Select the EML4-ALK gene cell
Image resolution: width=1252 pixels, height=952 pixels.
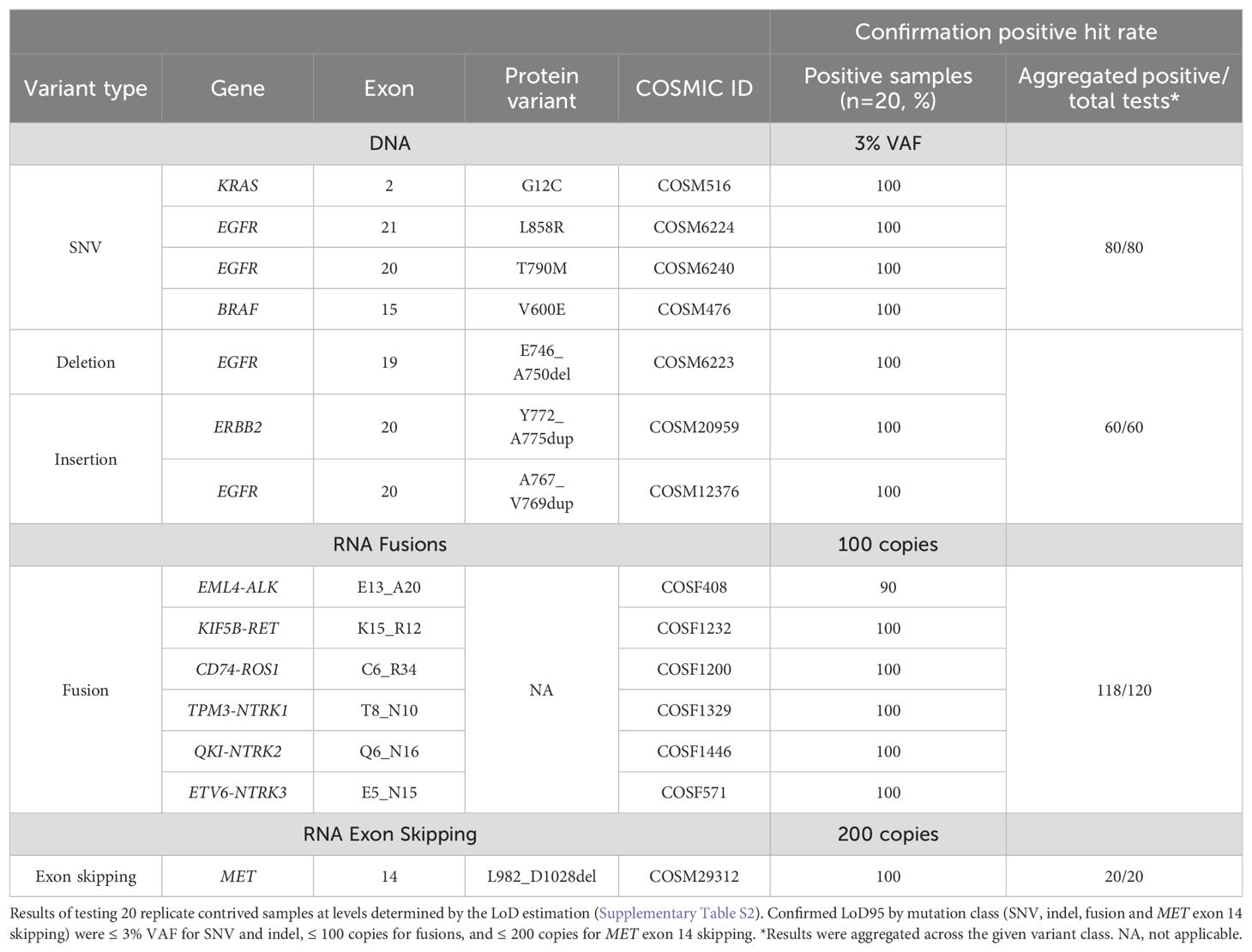pos(238,587)
